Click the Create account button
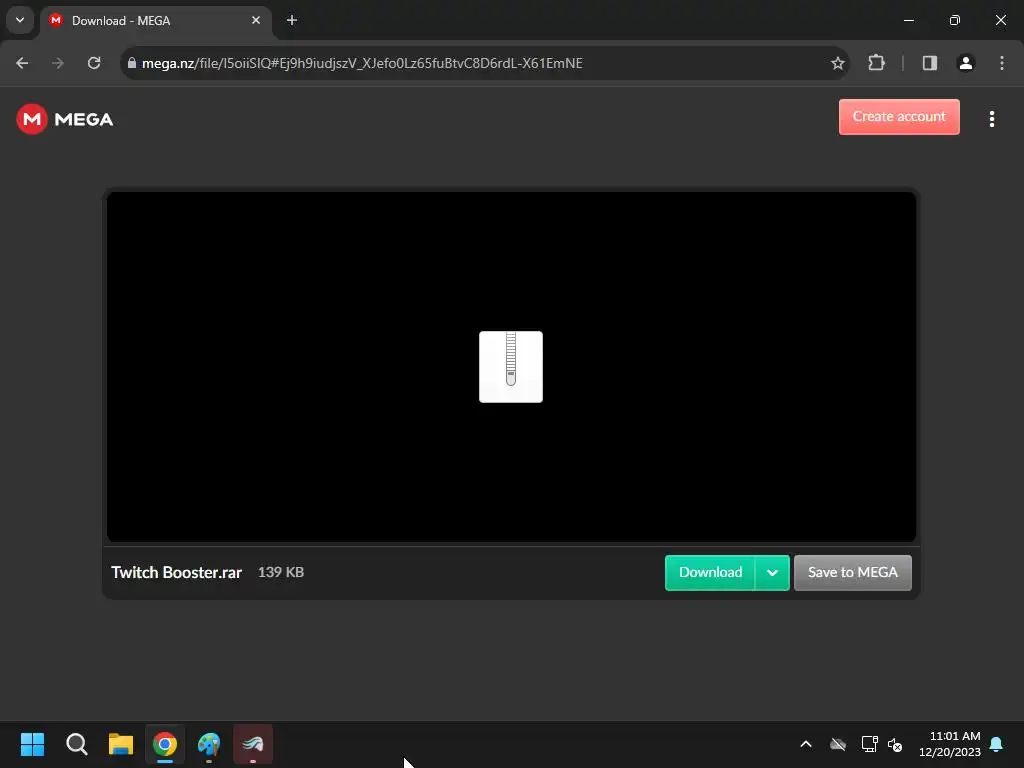The image size is (1024, 768). click(x=899, y=117)
